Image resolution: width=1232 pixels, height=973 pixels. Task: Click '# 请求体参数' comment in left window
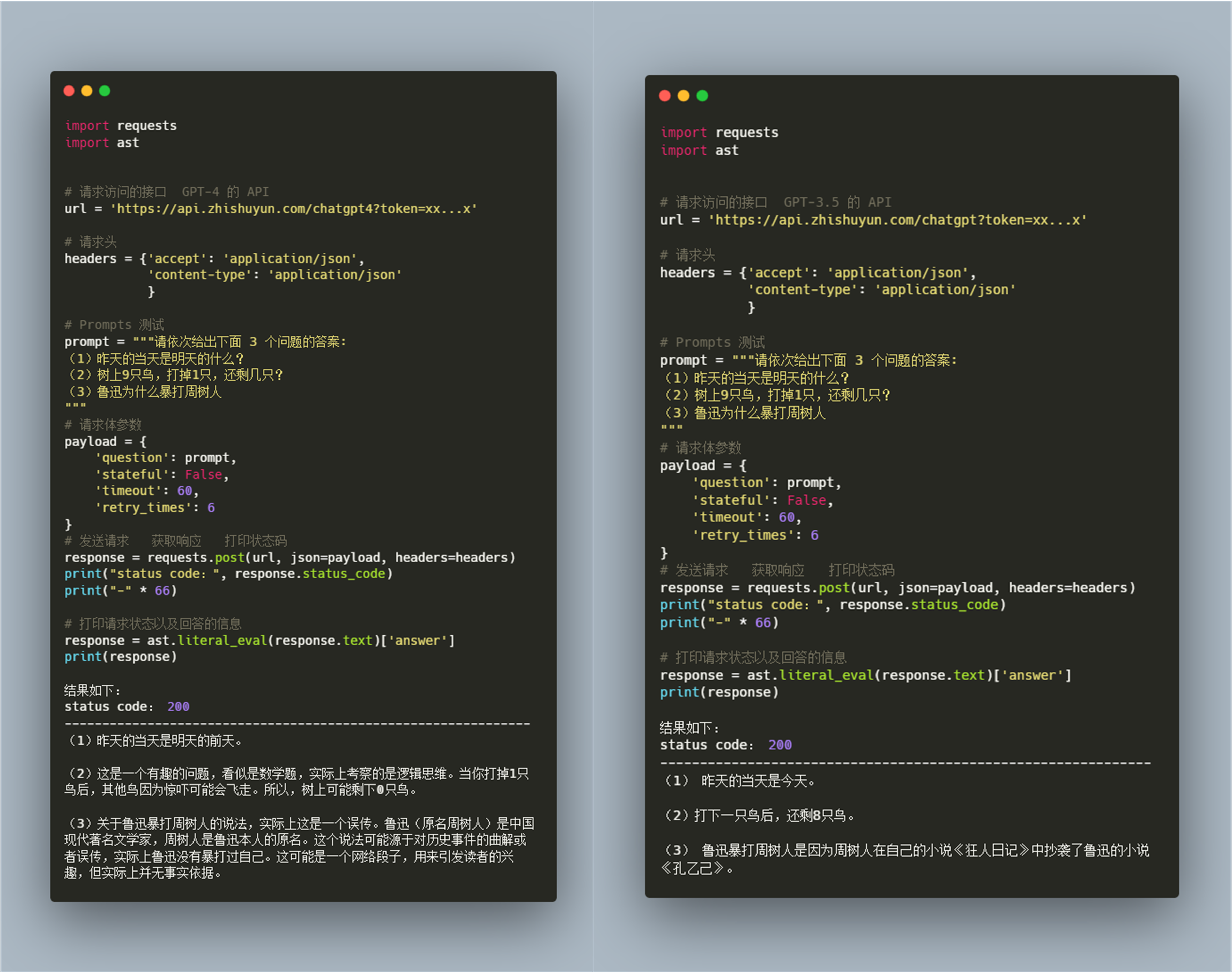coord(102,425)
